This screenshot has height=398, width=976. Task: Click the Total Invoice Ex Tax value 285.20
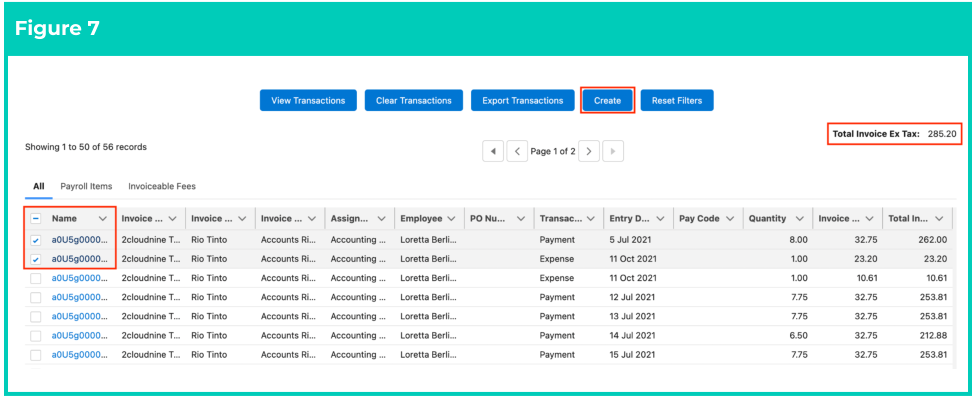tap(942, 133)
